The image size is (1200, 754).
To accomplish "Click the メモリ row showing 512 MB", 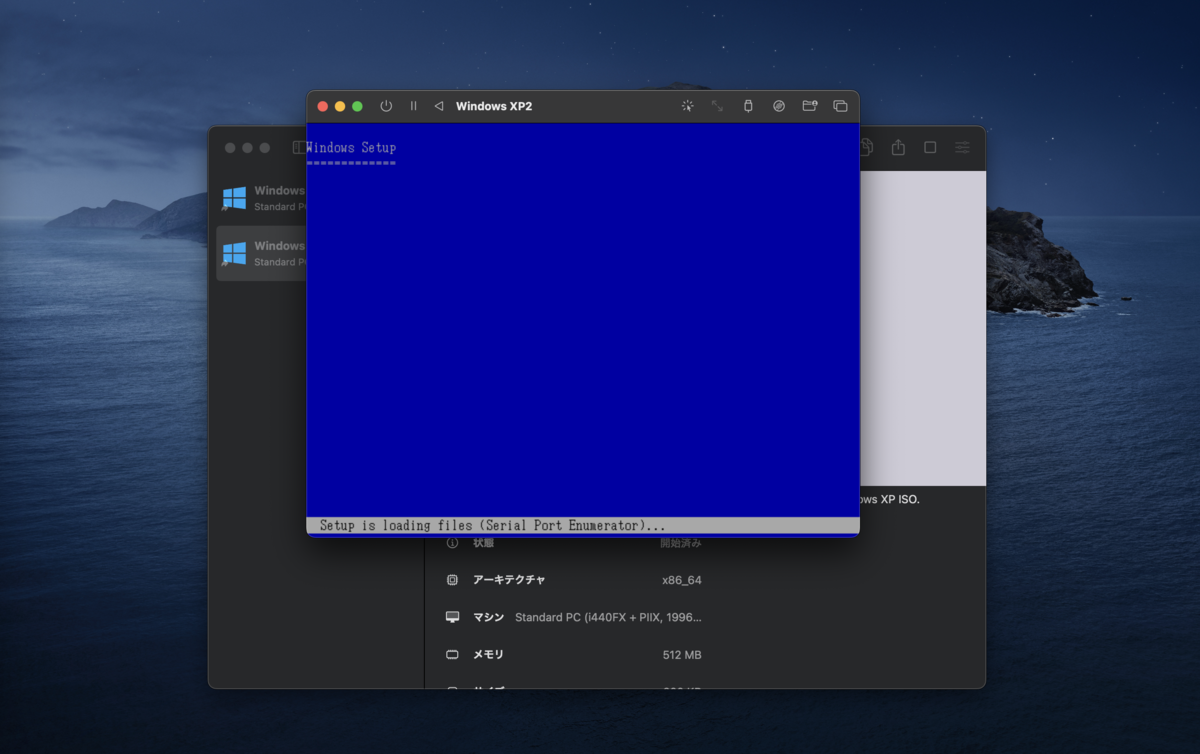I will point(574,655).
